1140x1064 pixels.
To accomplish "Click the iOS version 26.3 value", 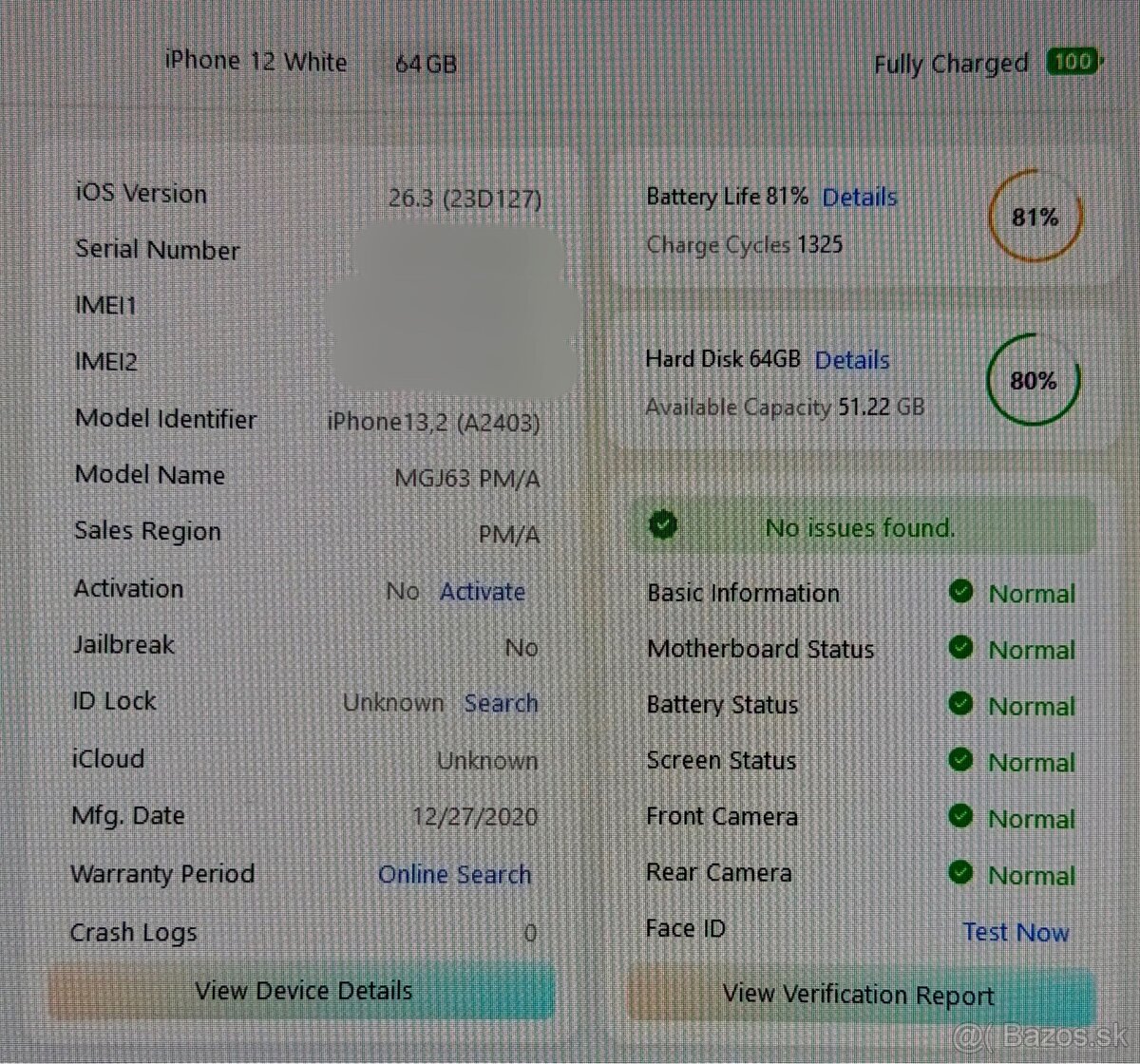I will [x=465, y=199].
